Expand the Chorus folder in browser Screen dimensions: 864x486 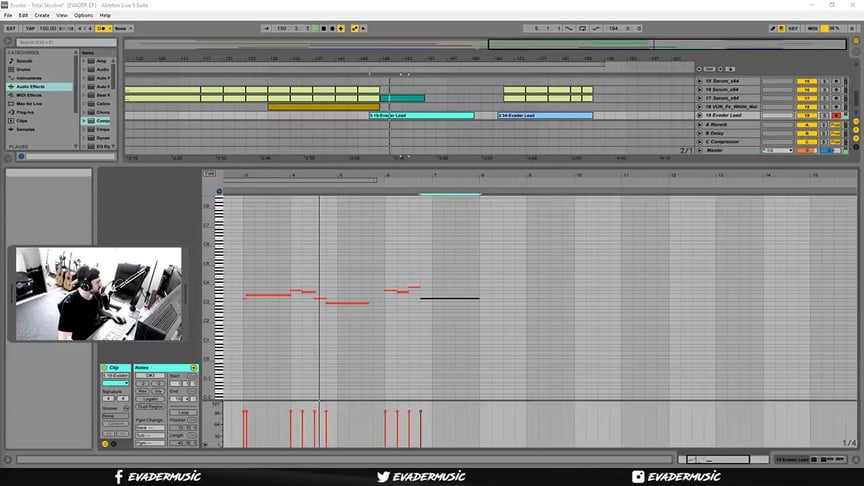[84, 112]
